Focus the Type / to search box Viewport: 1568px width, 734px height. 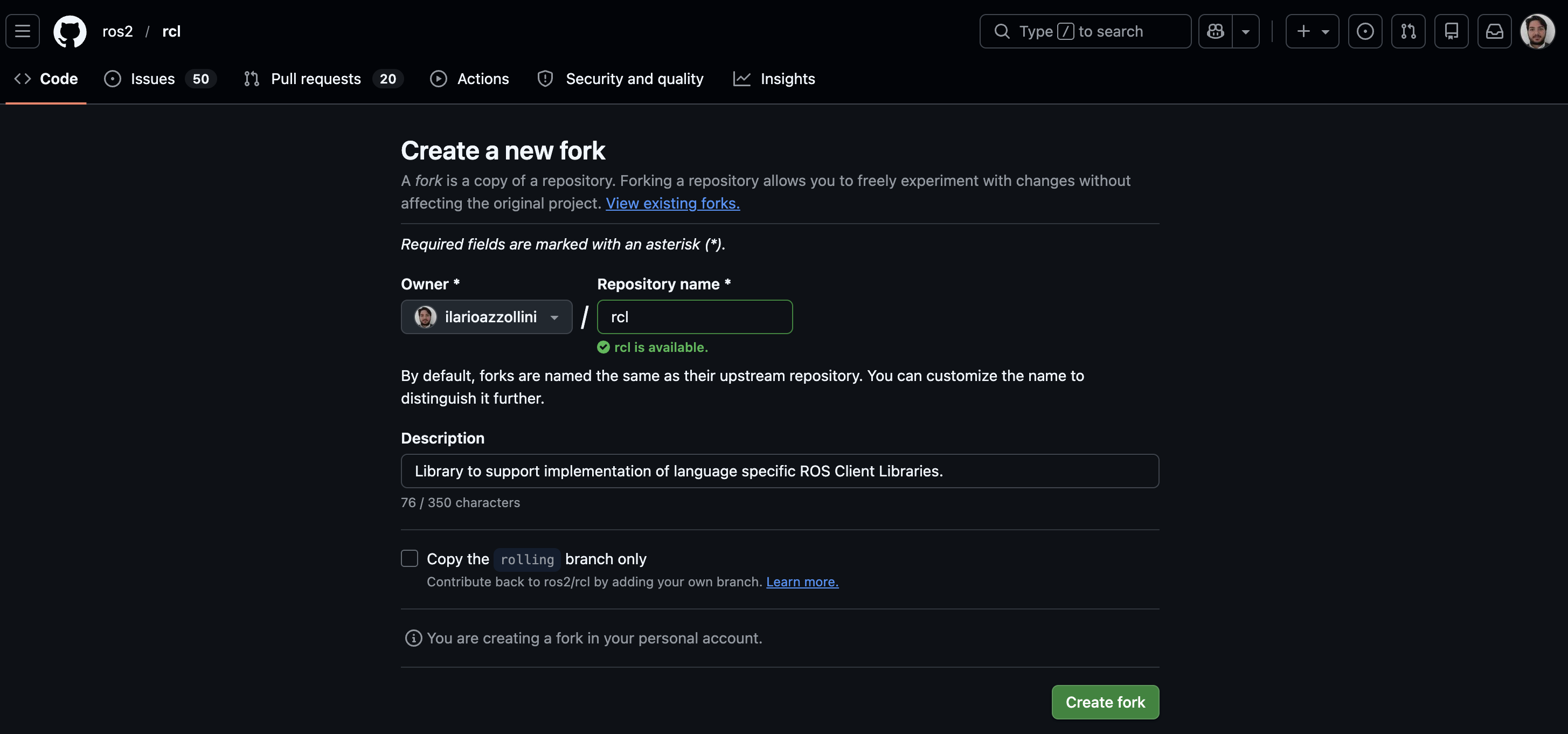(1085, 31)
